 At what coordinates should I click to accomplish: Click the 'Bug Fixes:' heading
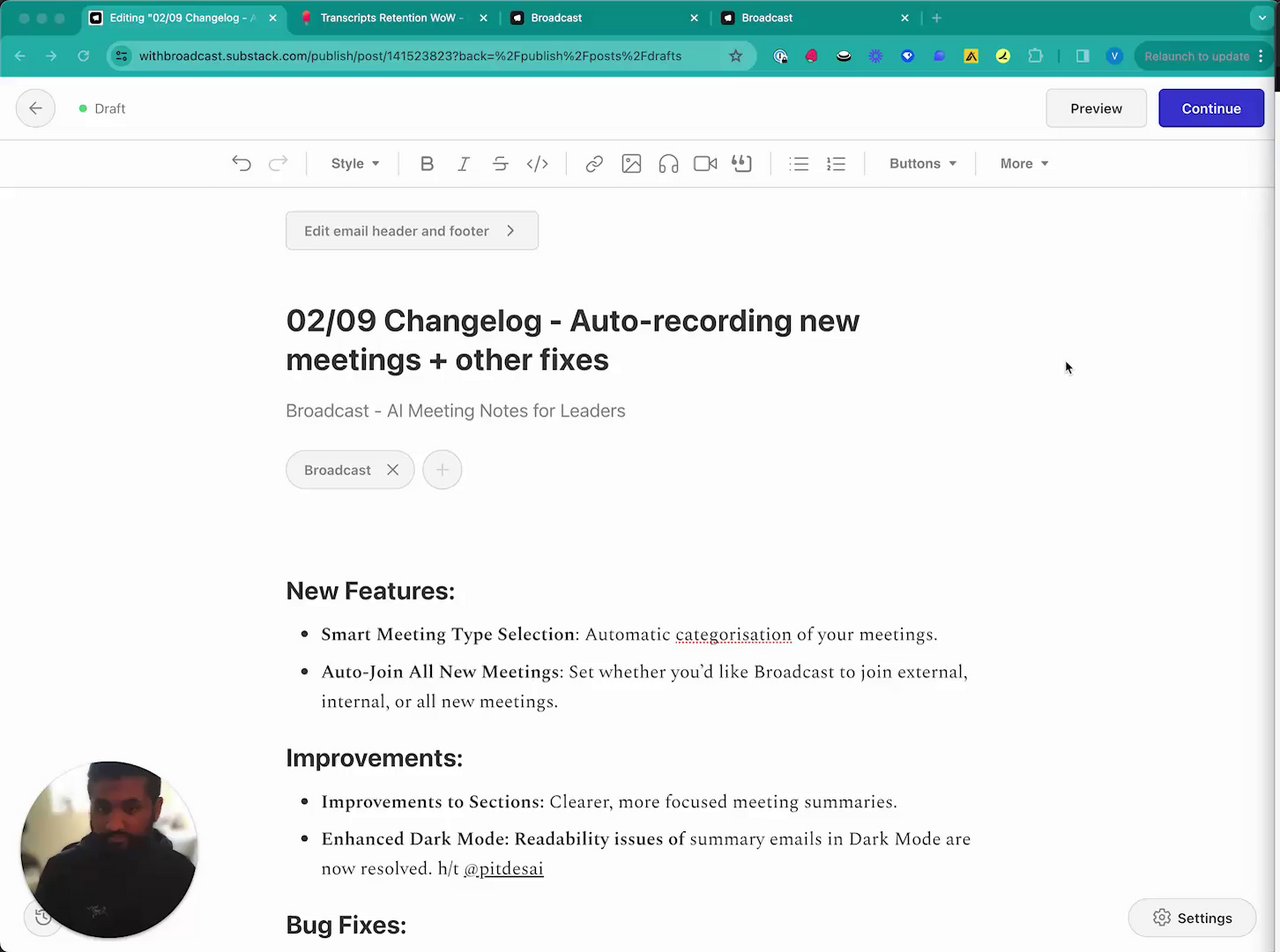click(x=346, y=925)
